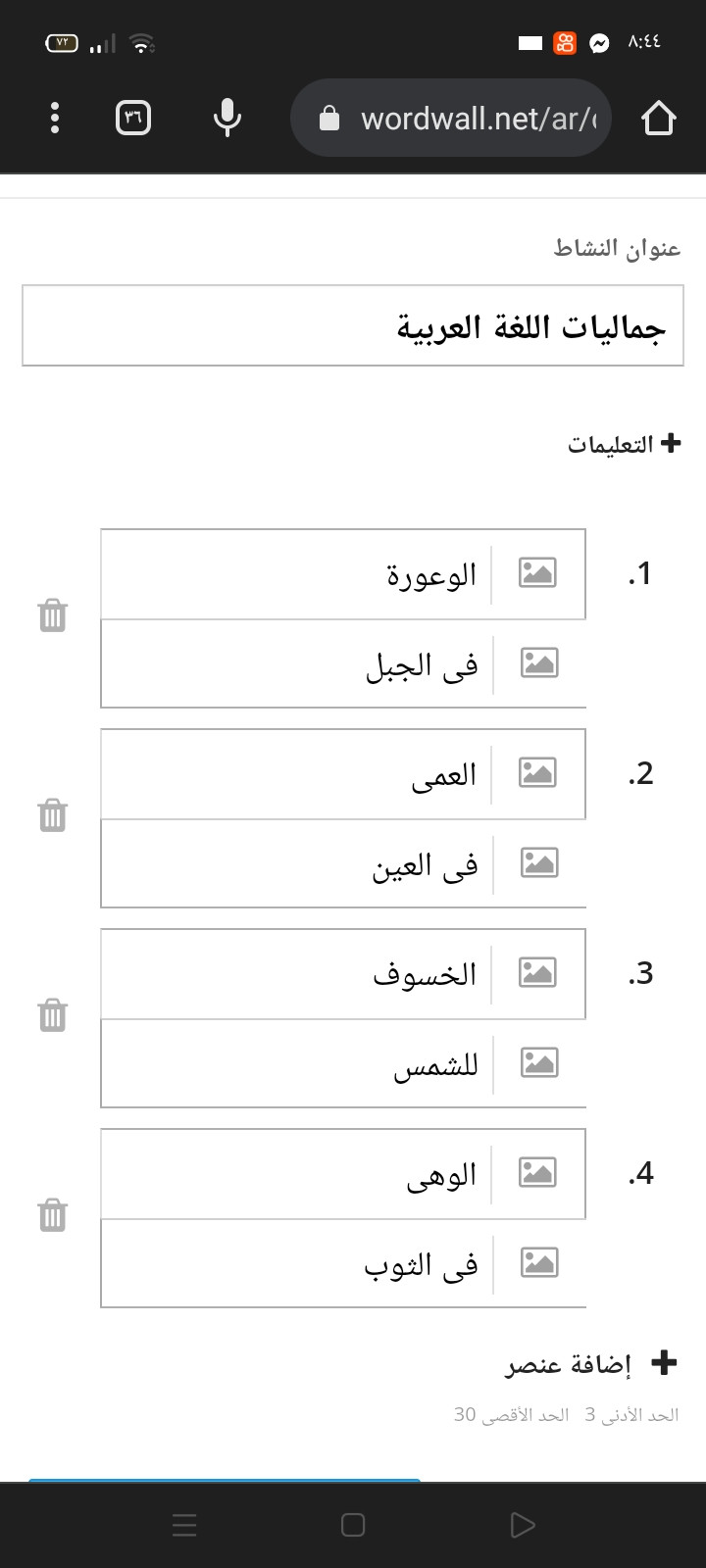Add image to the فى الثوب field
The height and width of the screenshot is (1568, 706).
(x=539, y=1263)
